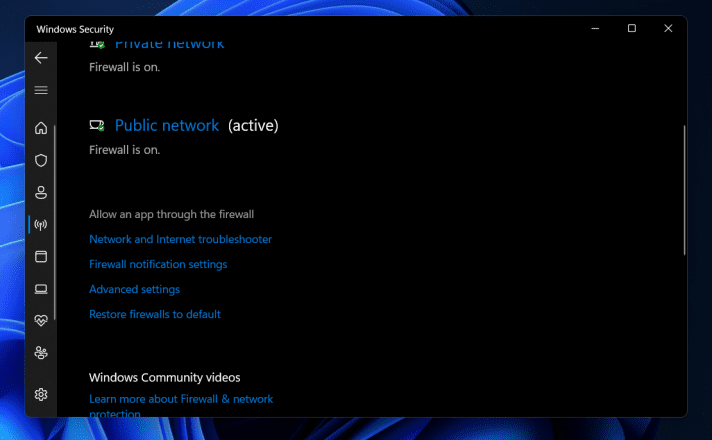This screenshot has height=440, width=712.
Task: Launch Network and Internet troubleshooter
Action: pyautogui.click(x=180, y=239)
